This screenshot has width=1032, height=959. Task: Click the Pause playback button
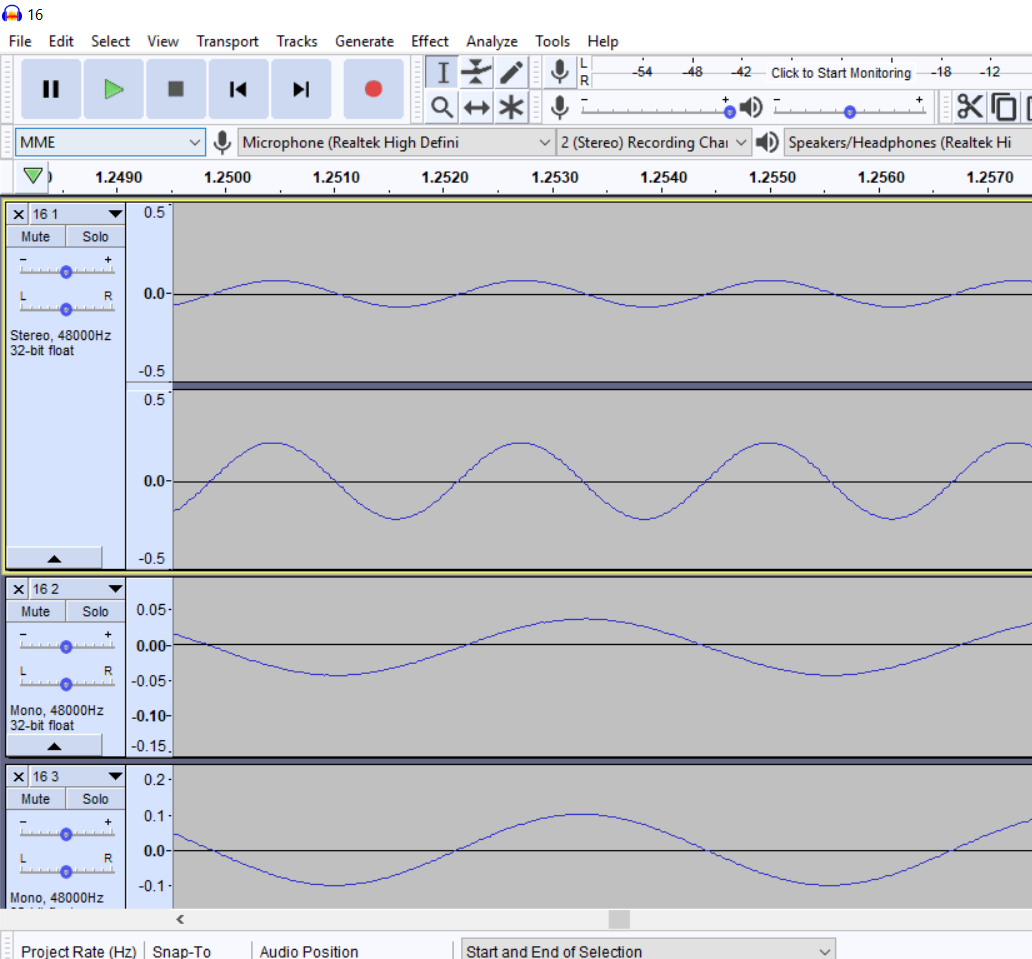coord(51,89)
